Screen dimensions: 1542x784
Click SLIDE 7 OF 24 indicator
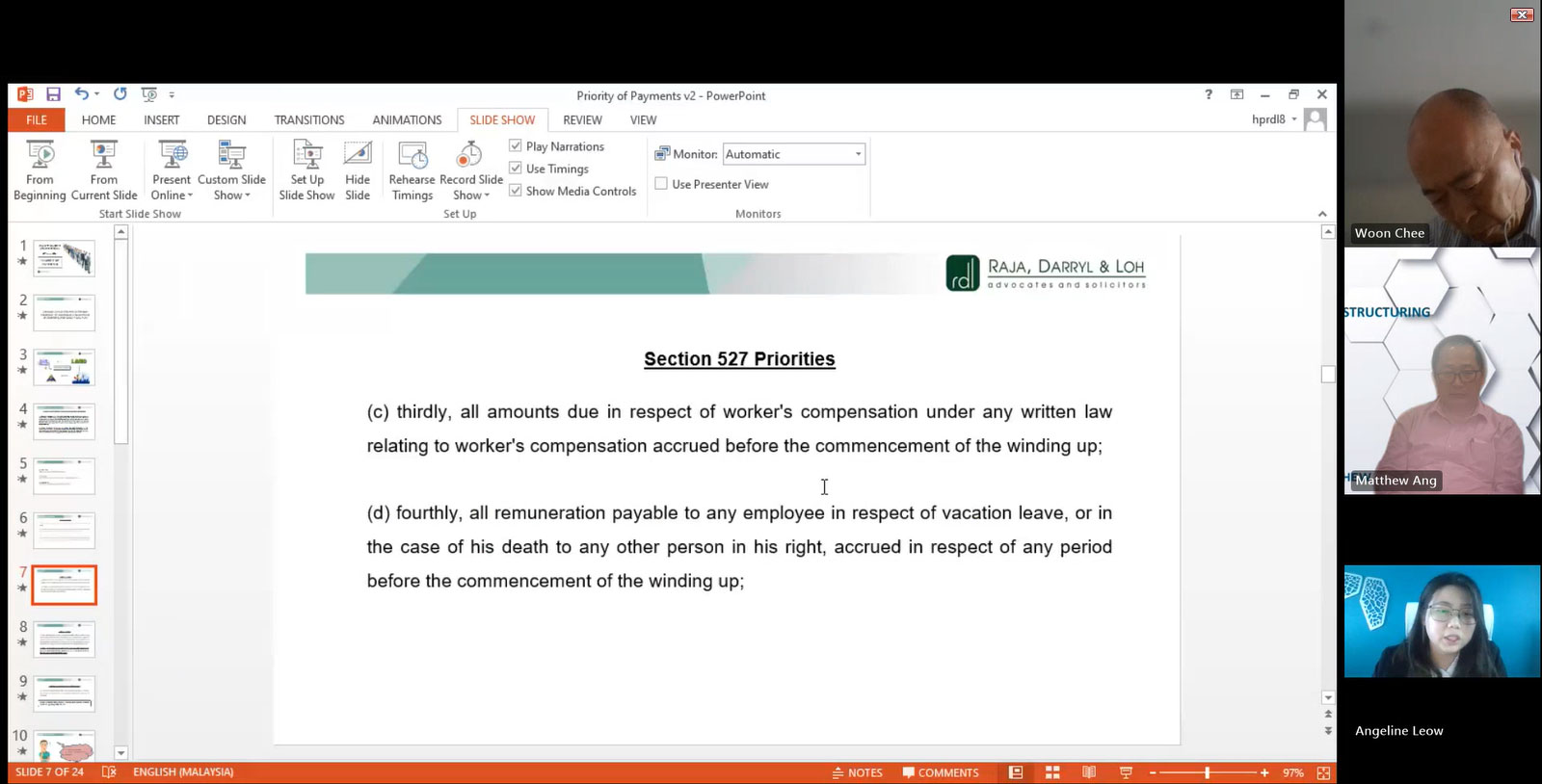(49, 772)
